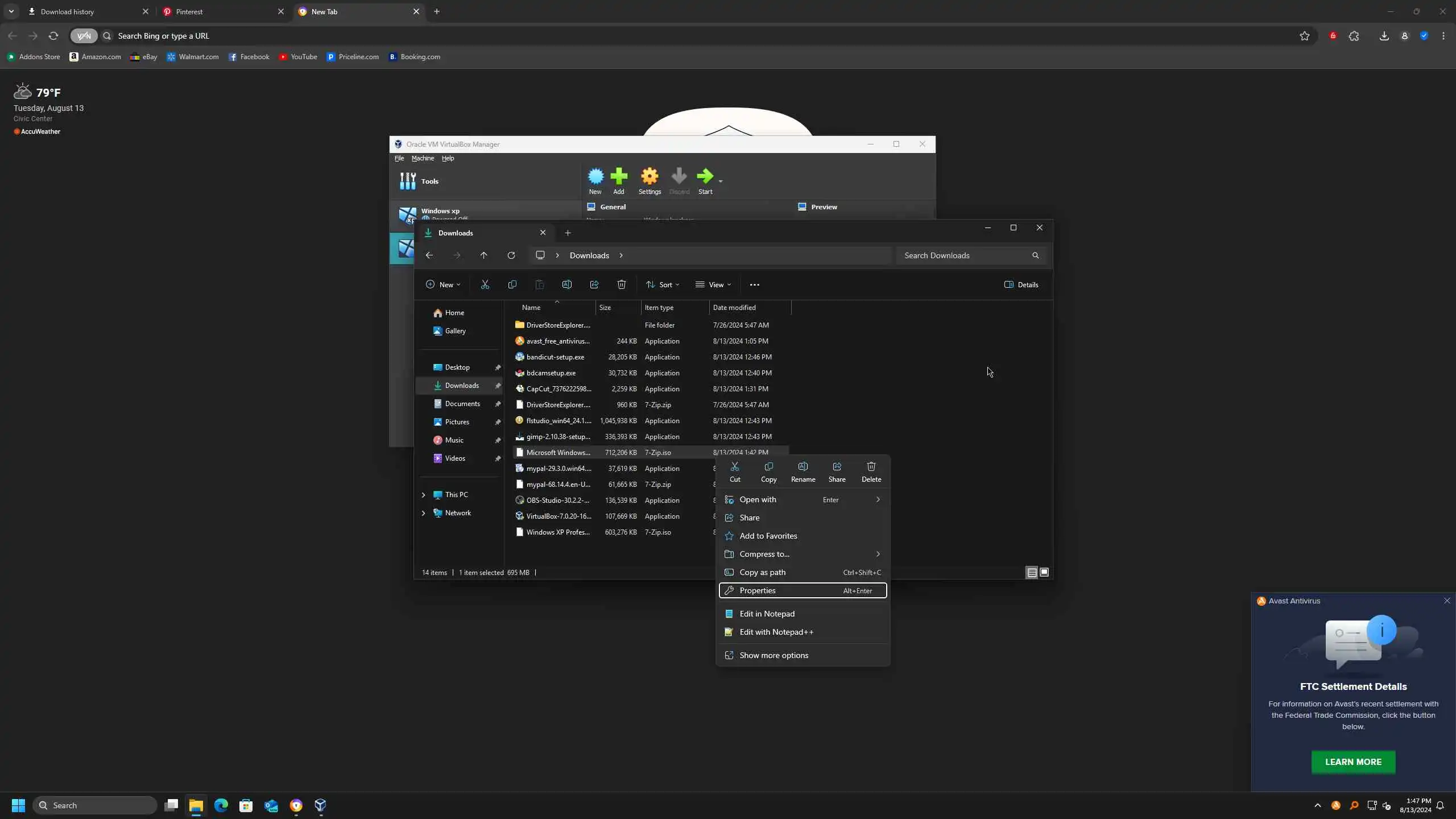This screenshot has width=1456, height=819.
Task: Click Cut icon in context menu
Action: (x=735, y=467)
